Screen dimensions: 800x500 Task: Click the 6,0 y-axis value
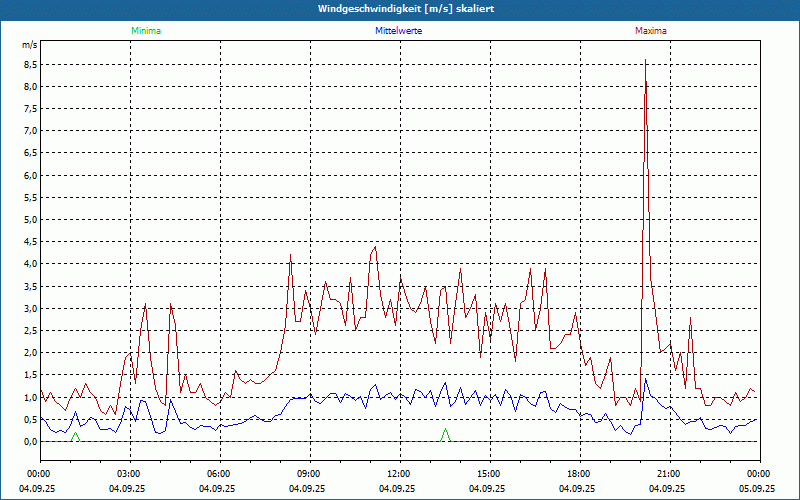[x=30, y=176]
